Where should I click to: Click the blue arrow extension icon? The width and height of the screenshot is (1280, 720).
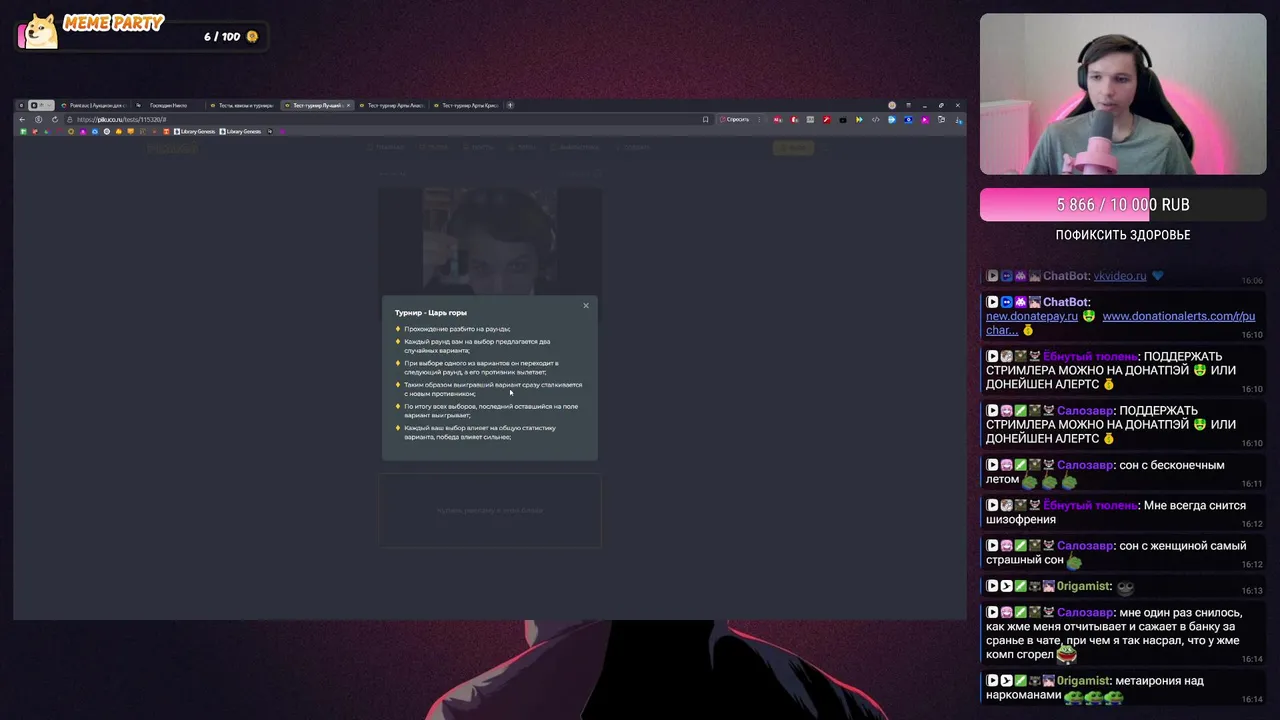[x=892, y=120]
